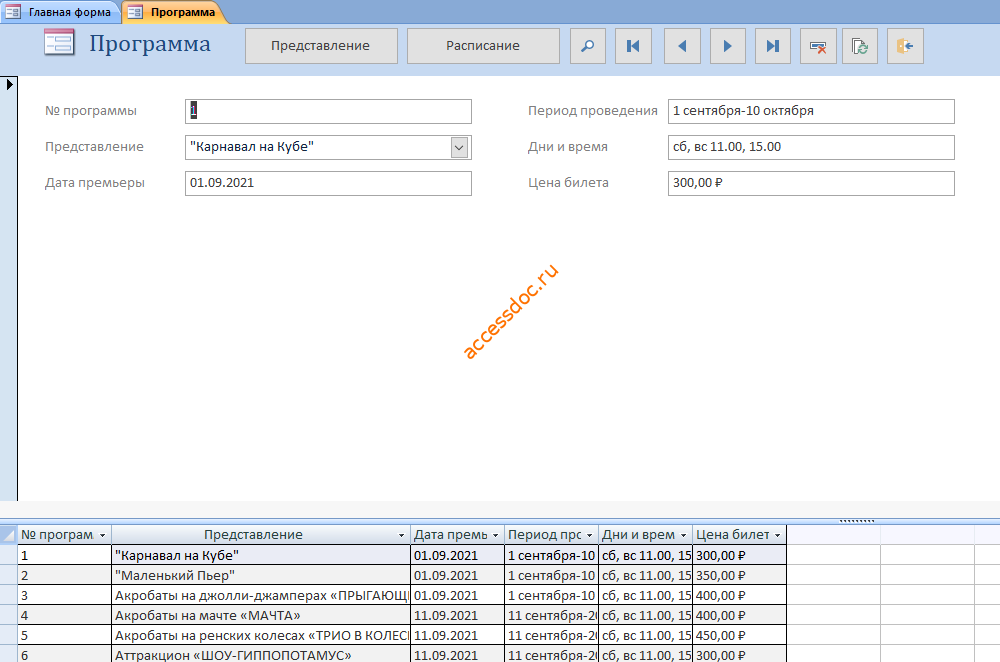The height and width of the screenshot is (662, 1000).
Task: Open the Представление combo box dropdown
Action: point(459,147)
